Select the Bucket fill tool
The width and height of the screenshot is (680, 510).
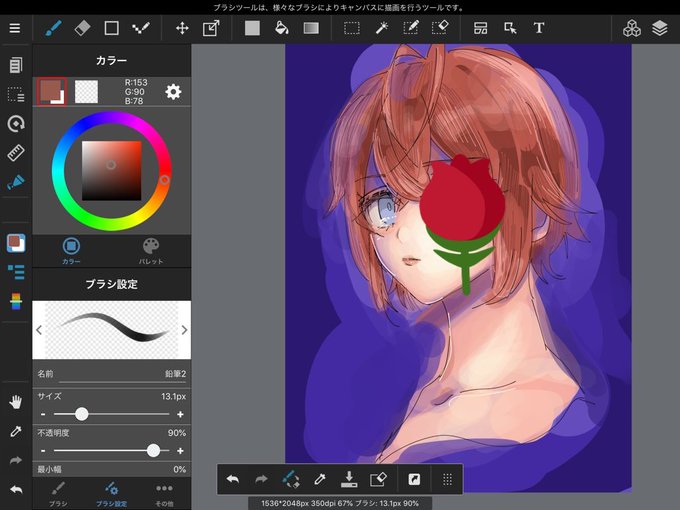pyautogui.click(x=282, y=28)
